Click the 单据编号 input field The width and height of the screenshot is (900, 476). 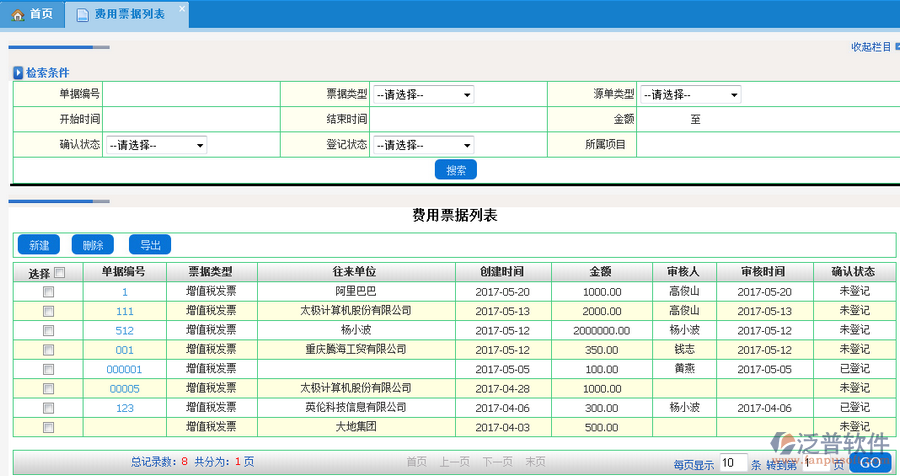click(x=205, y=94)
